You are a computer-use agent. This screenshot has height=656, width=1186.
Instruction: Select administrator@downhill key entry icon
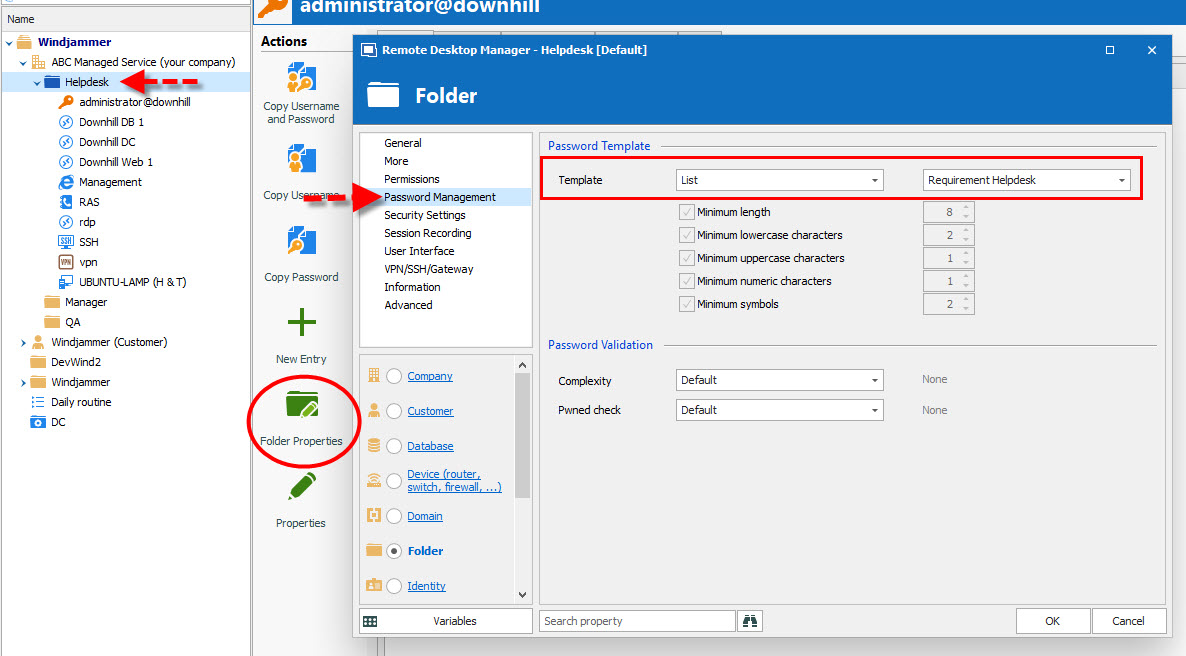tap(66, 101)
